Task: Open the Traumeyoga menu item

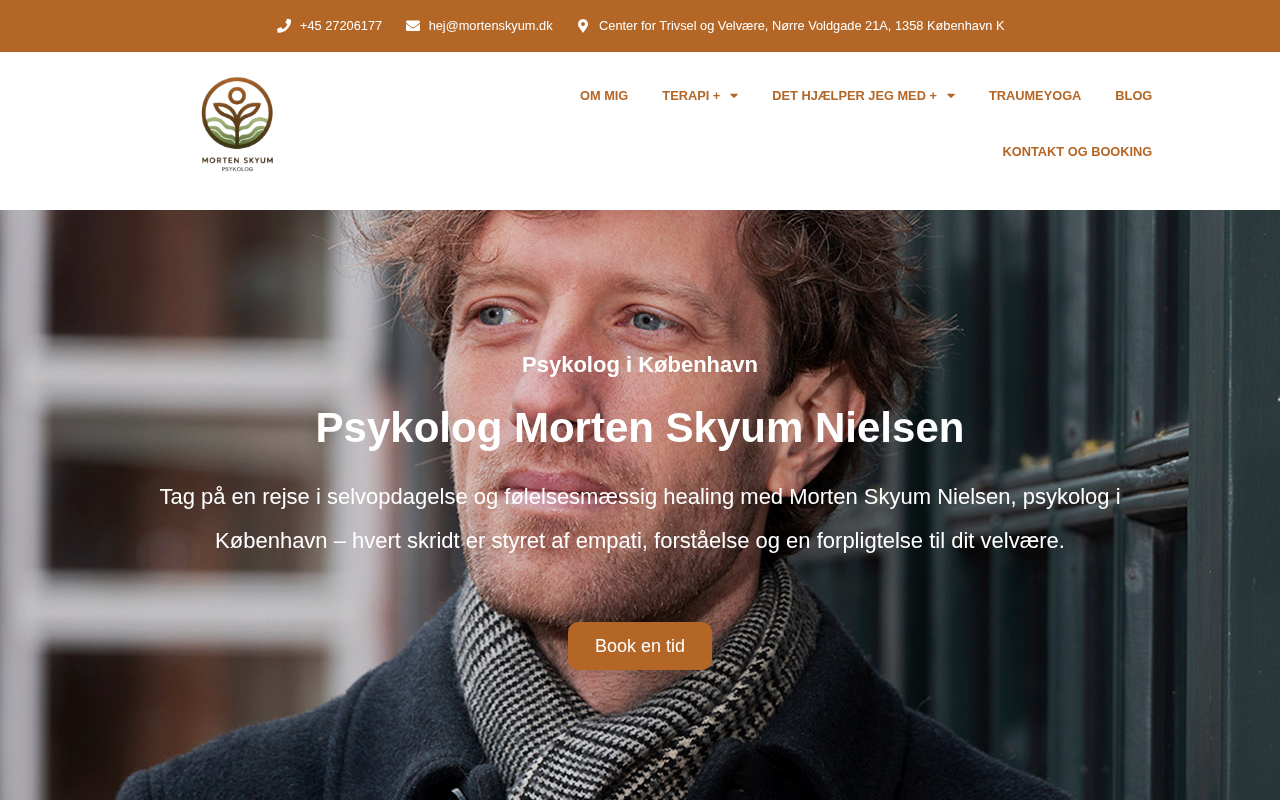Action: 1035,96
